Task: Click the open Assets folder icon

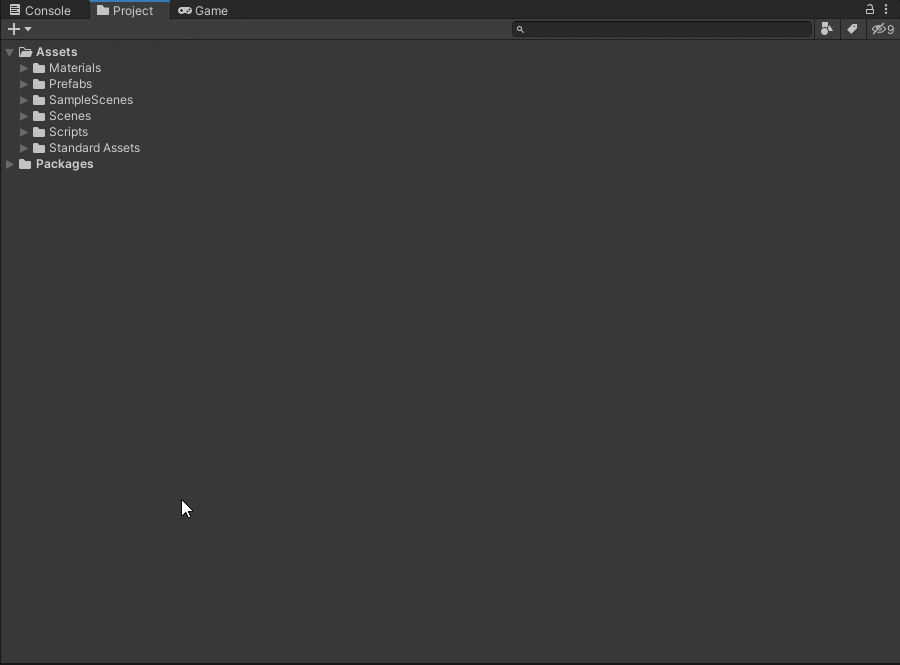Action: point(25,52)
